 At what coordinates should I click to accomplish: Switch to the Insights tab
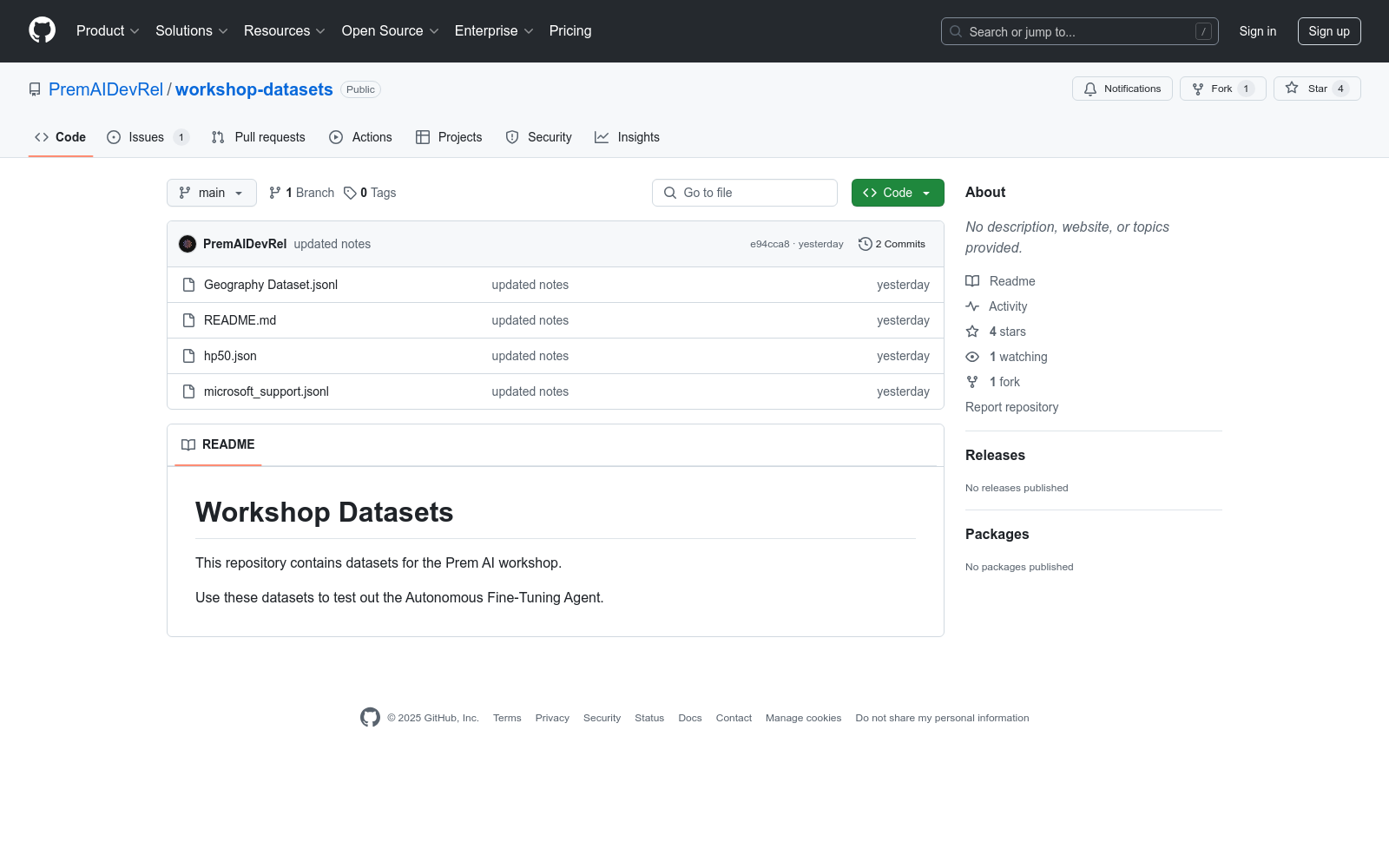coord(627,137)
